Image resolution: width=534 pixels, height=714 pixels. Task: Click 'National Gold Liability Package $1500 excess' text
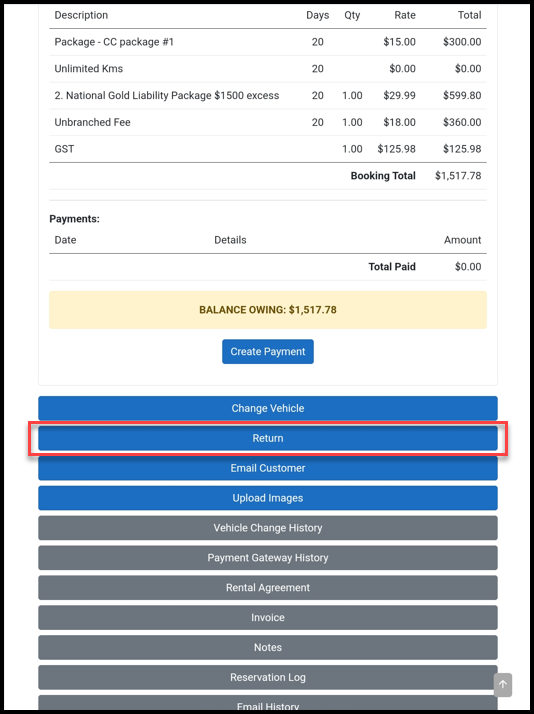173,96
